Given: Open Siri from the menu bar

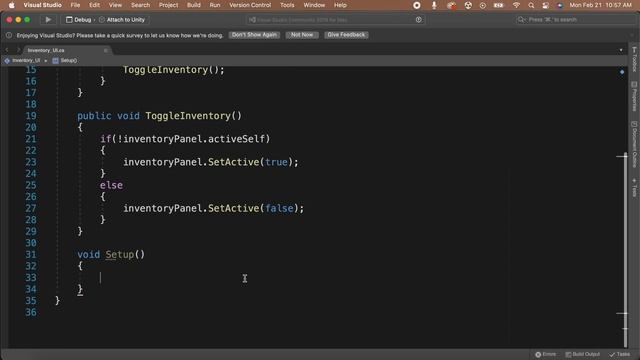Looking at the screenshot, I should (x=560, y=5).
